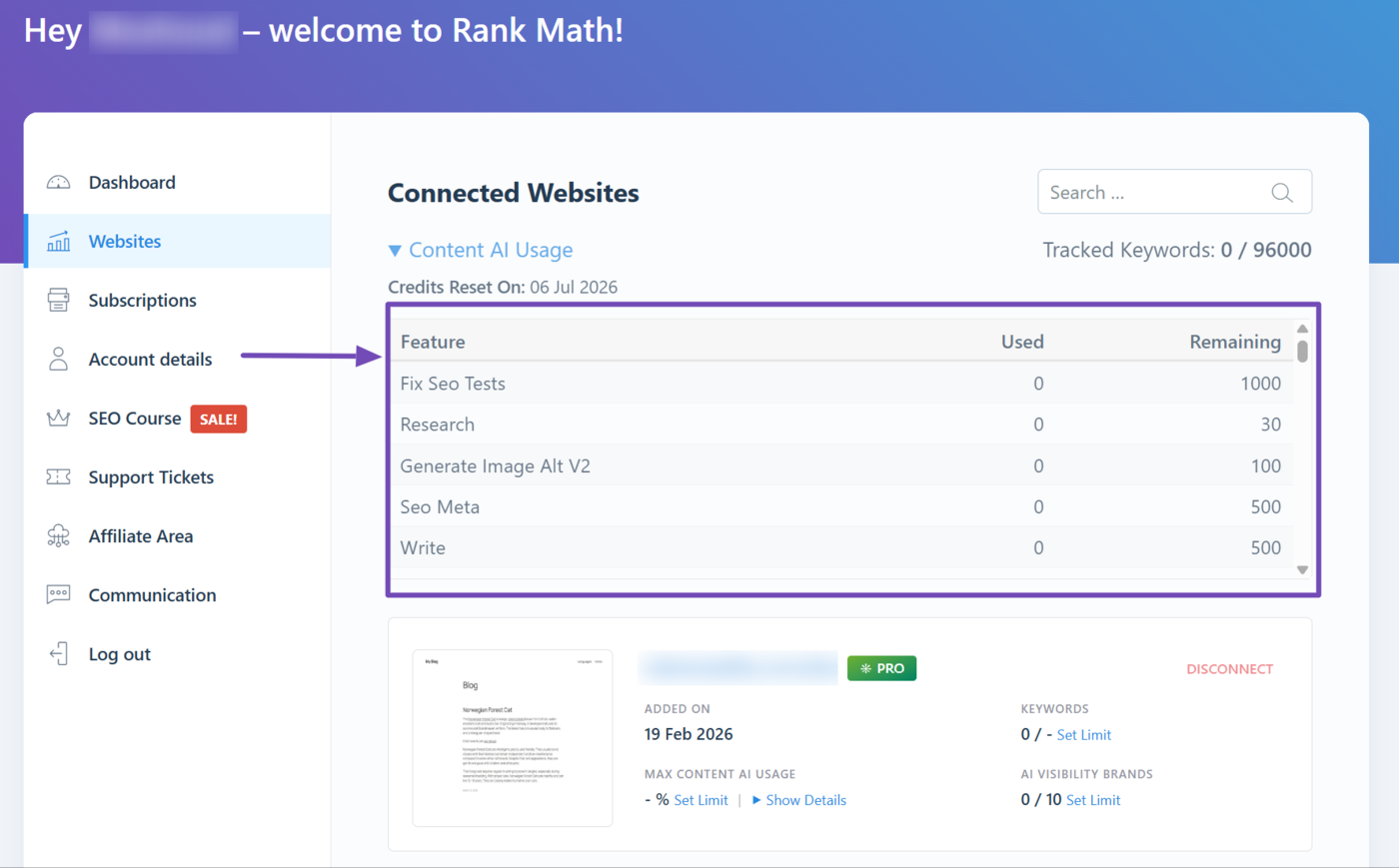Click the Feature column header
The image size is (1399, 868).
433,342
